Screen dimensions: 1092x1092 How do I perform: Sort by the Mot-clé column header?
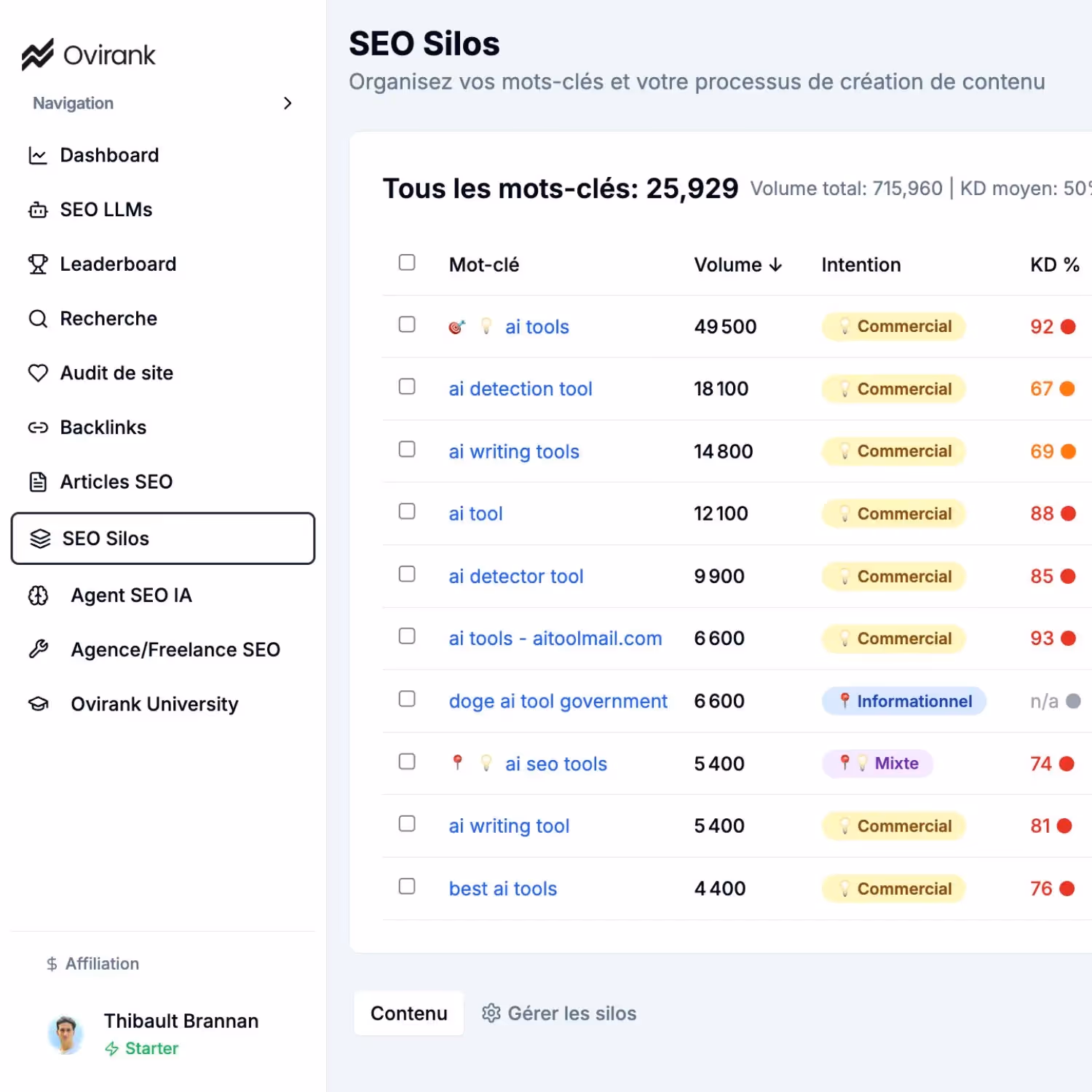point(484,265)
